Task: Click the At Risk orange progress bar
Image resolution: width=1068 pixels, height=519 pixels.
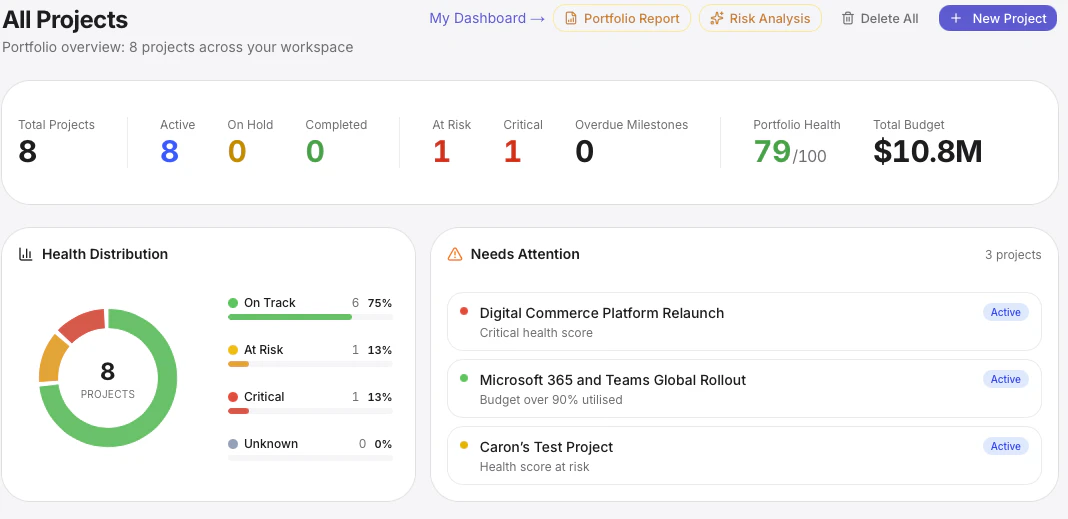Action: pos(238,364)
